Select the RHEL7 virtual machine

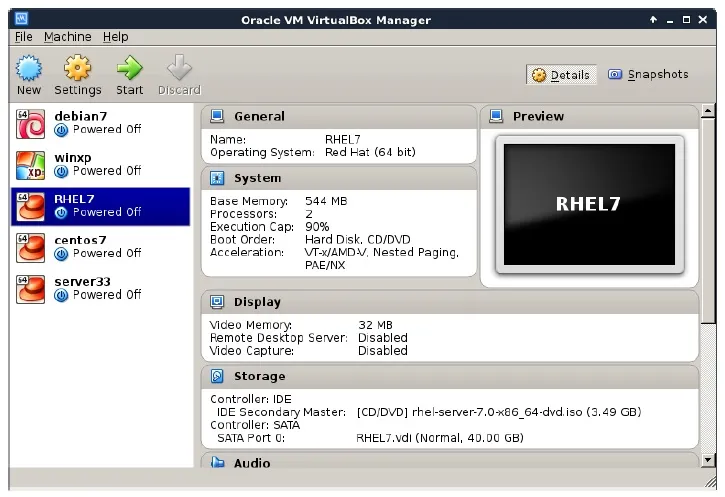100,207
